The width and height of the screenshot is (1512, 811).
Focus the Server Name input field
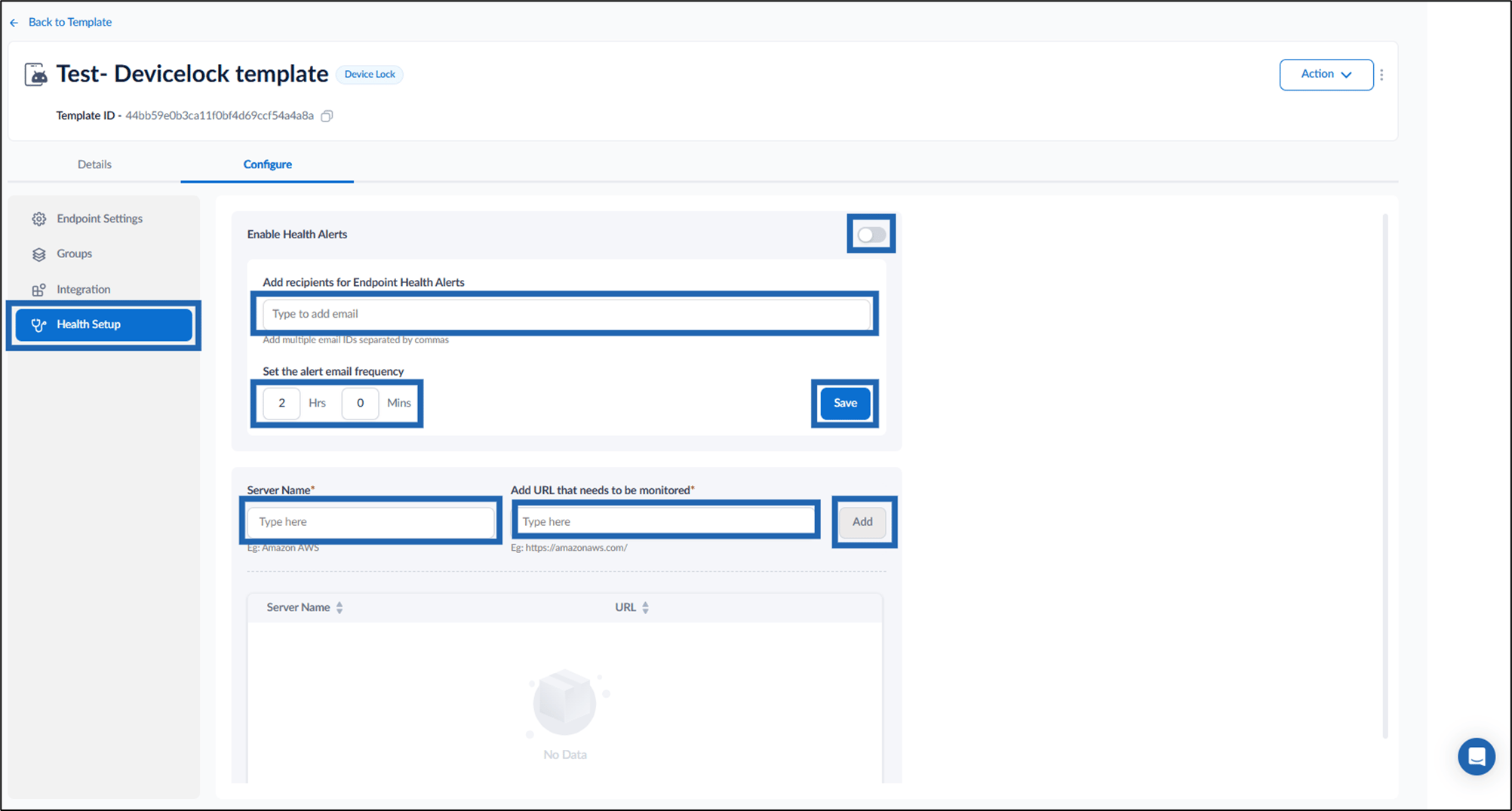coord(370,522)
